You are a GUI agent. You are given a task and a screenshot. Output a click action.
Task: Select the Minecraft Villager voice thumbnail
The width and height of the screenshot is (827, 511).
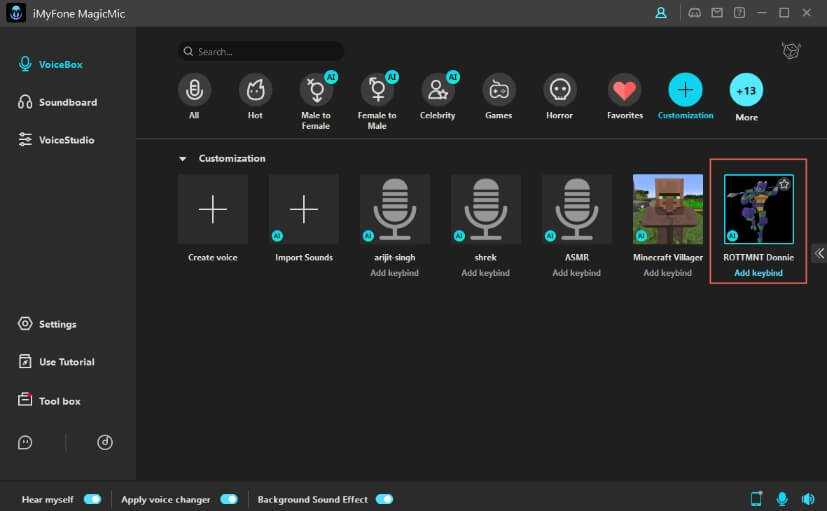(668, 209)
